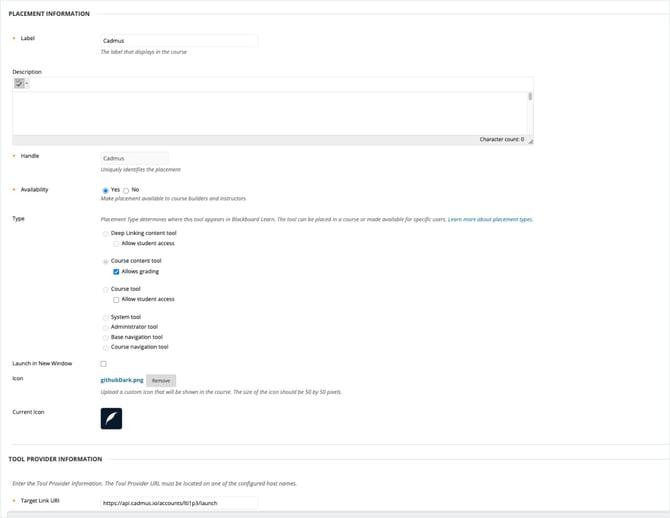Check Allow student access under Deep Linking

point(117,243)
